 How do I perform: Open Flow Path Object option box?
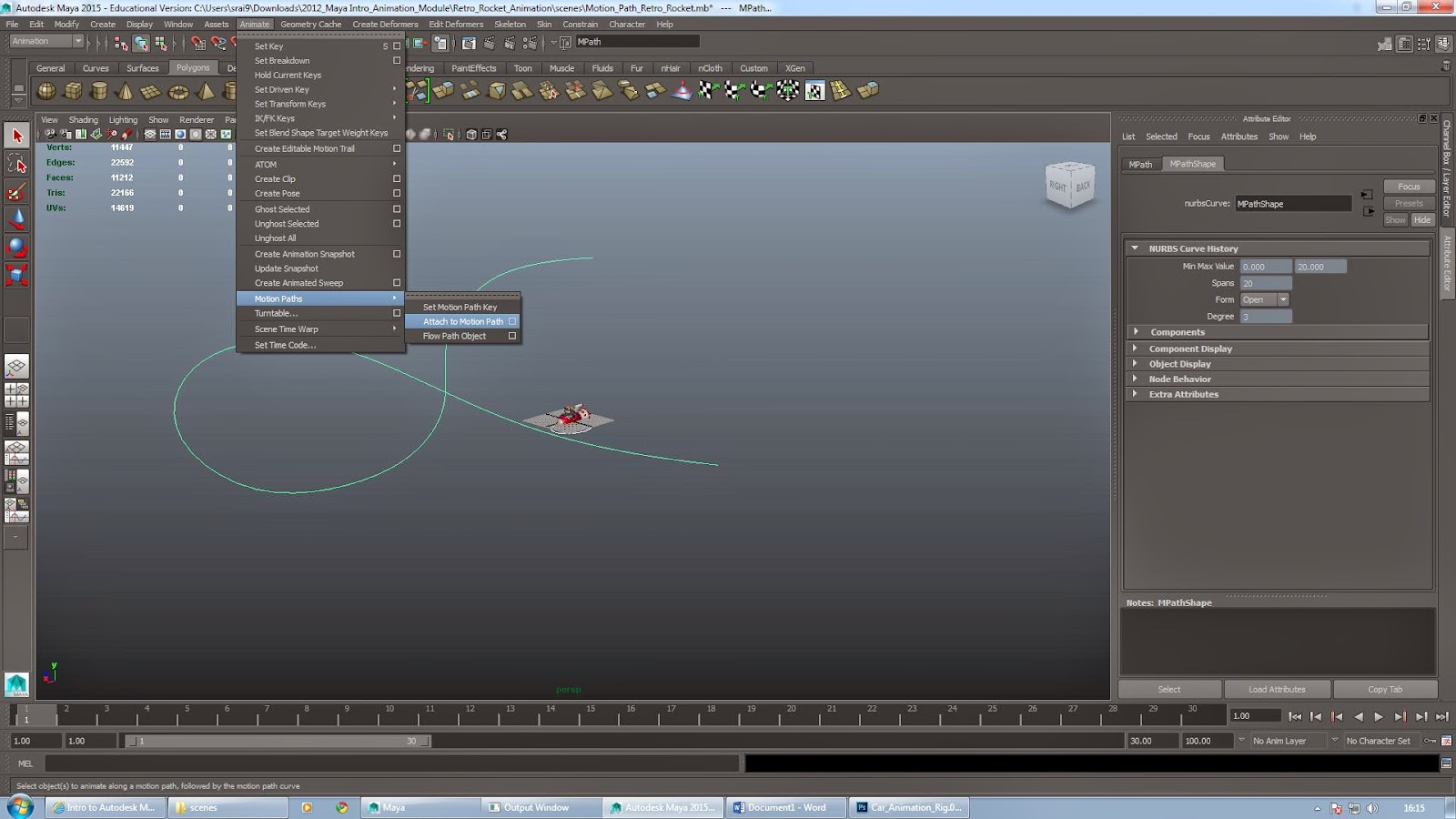[x=512, y=336]
